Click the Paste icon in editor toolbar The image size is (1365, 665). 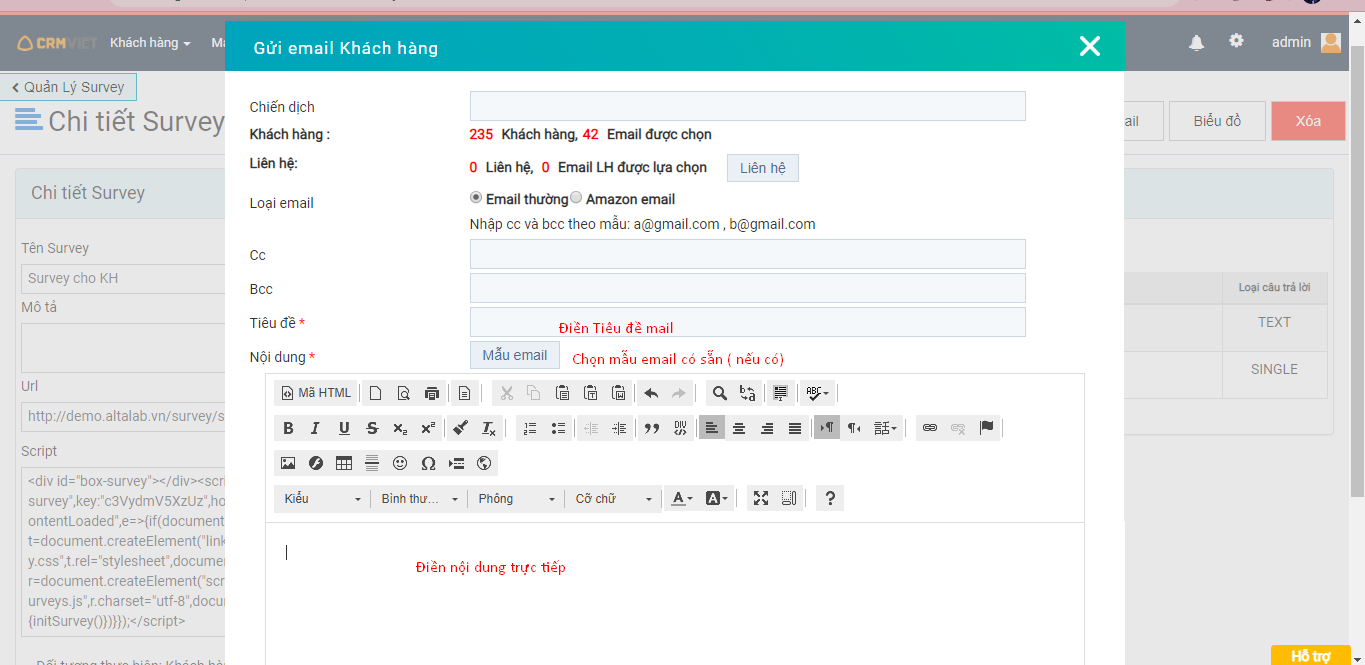coord(562,393)
